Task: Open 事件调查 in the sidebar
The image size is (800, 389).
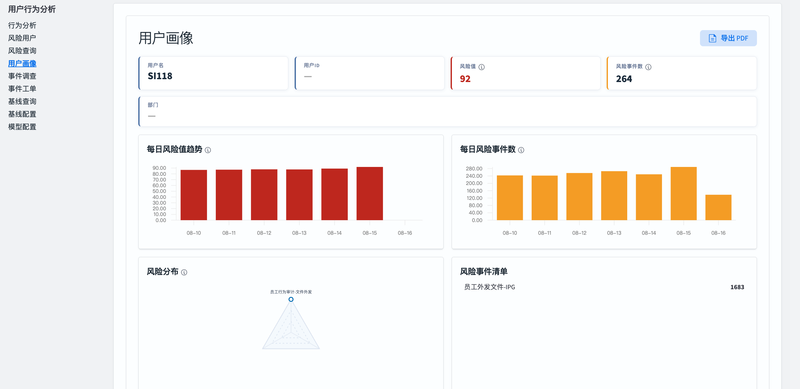Action: 22,76
